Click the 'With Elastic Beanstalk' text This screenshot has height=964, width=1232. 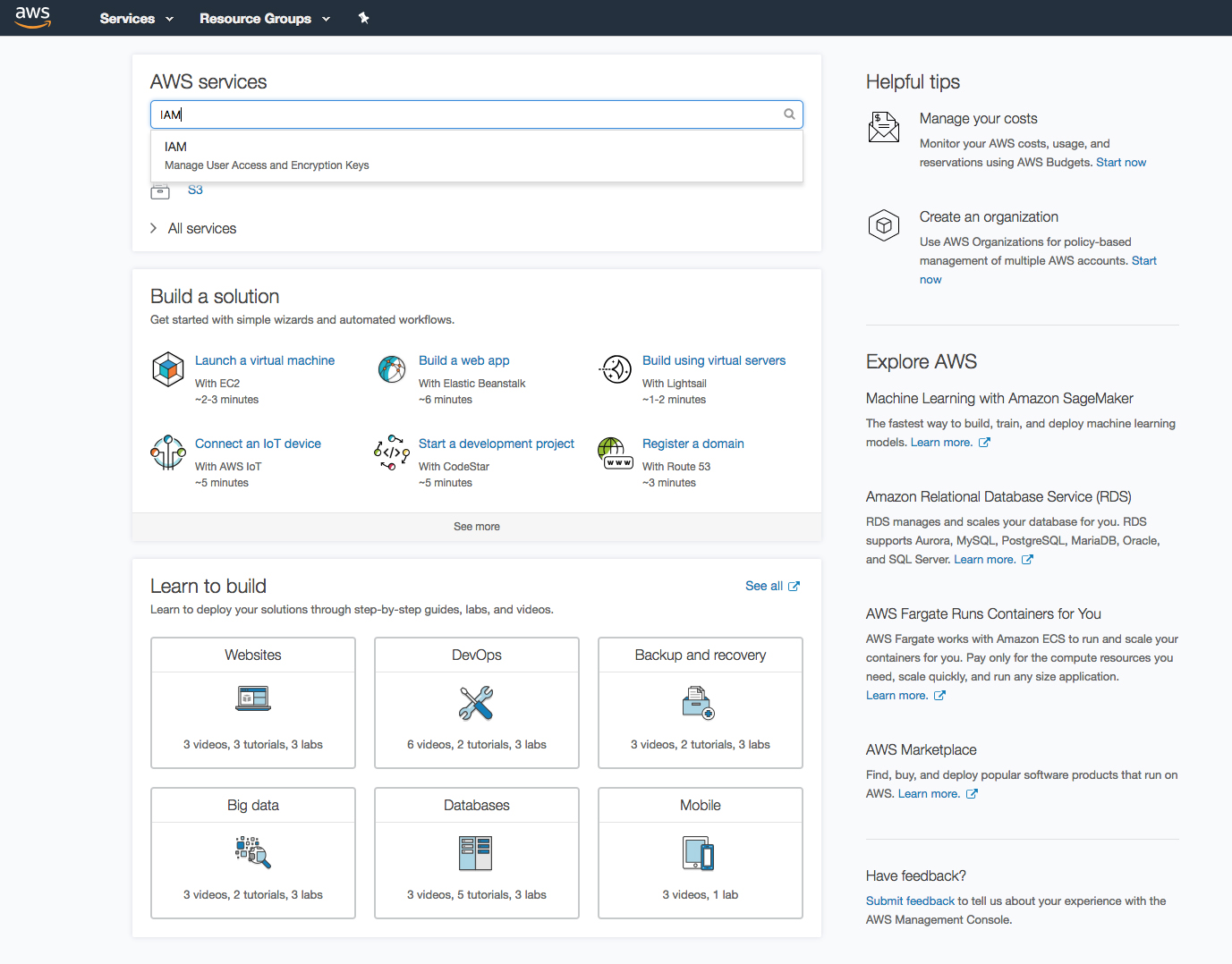pos(472,384)
